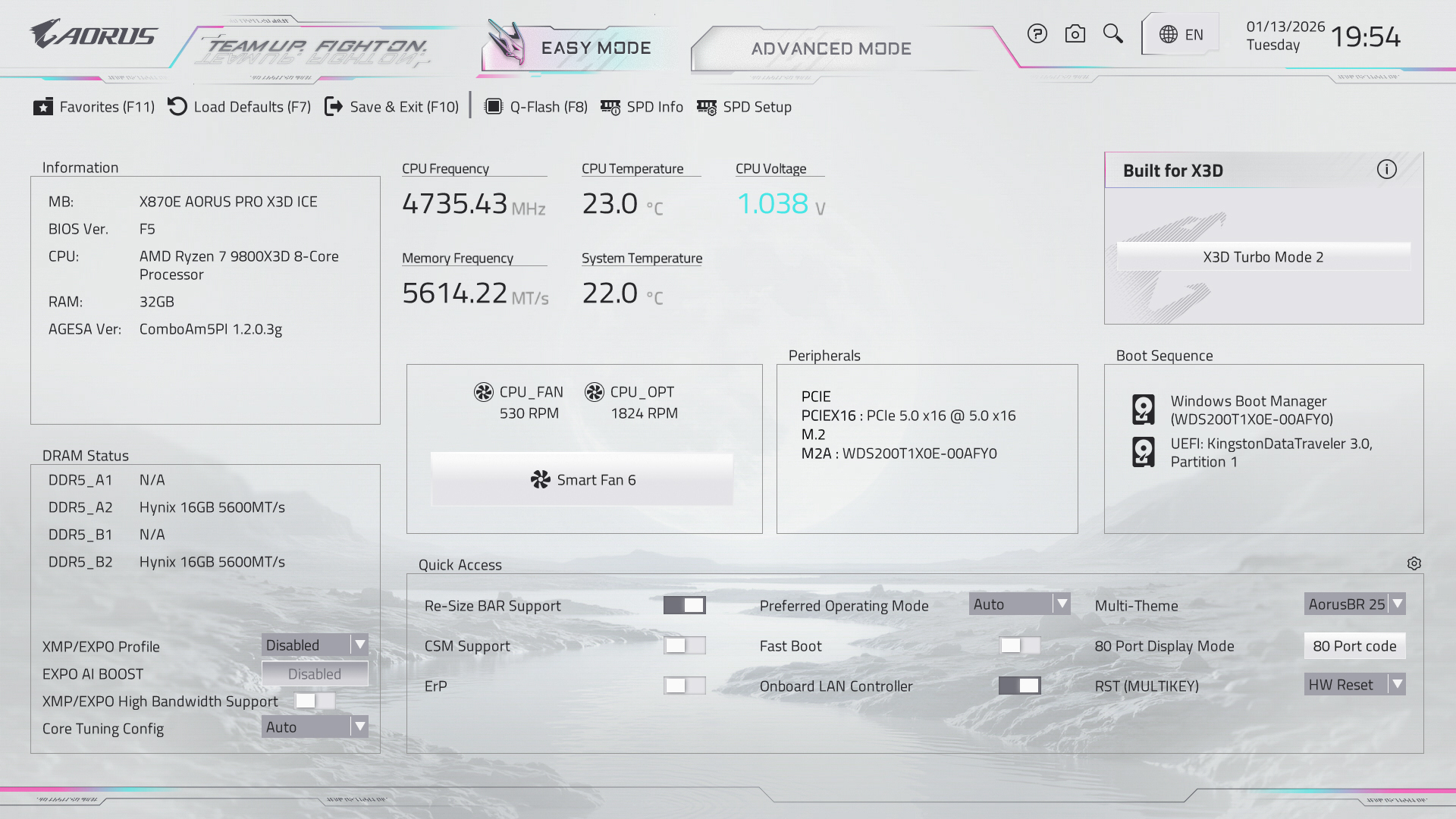Switch to Advanced Mode tab
Screen dimensions: 1456x819
point(831,49)
